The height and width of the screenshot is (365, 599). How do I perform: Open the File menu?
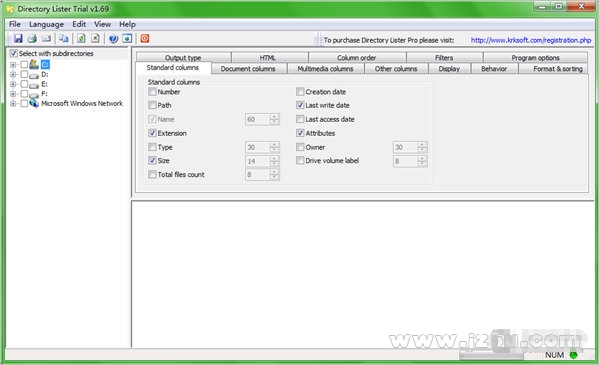15,24
